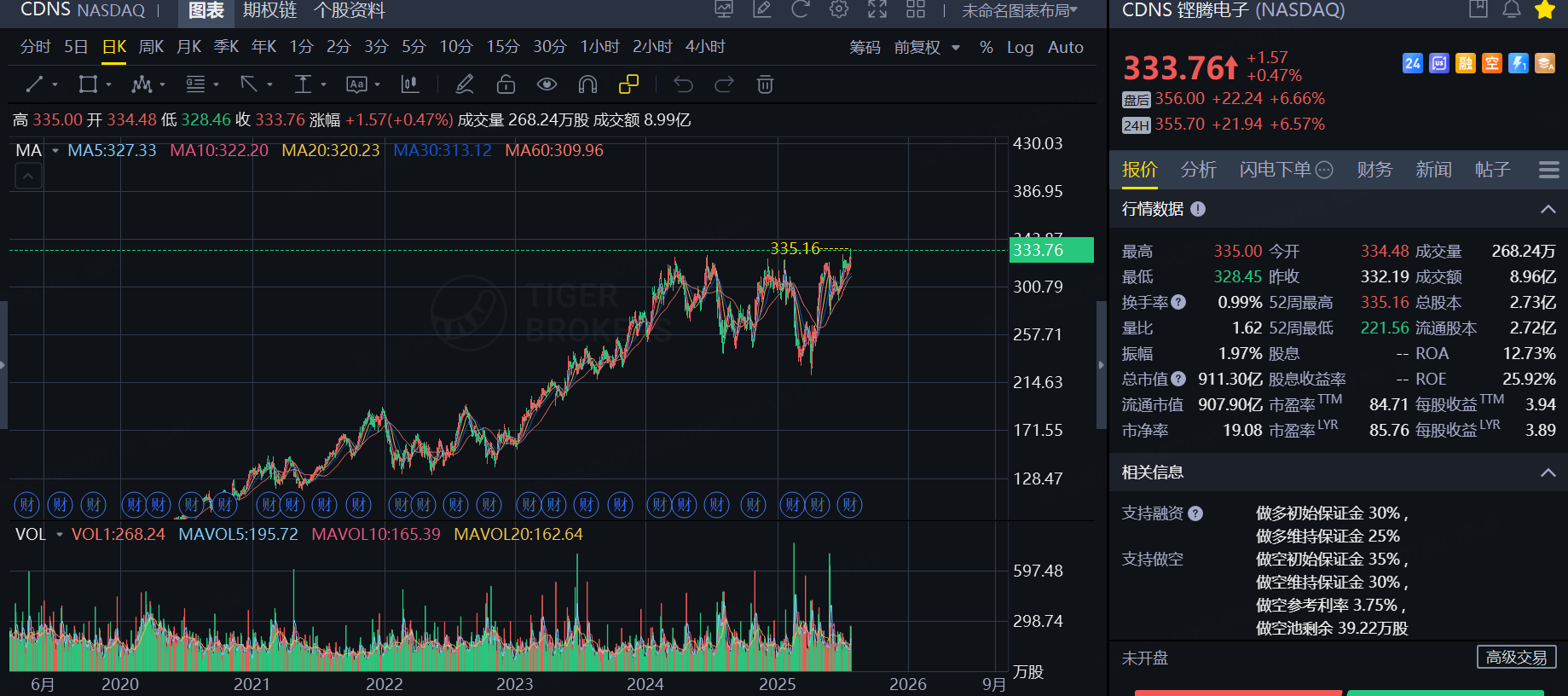Switch chart to 4小时 period
1568x696 pixels.
[705, 47]
